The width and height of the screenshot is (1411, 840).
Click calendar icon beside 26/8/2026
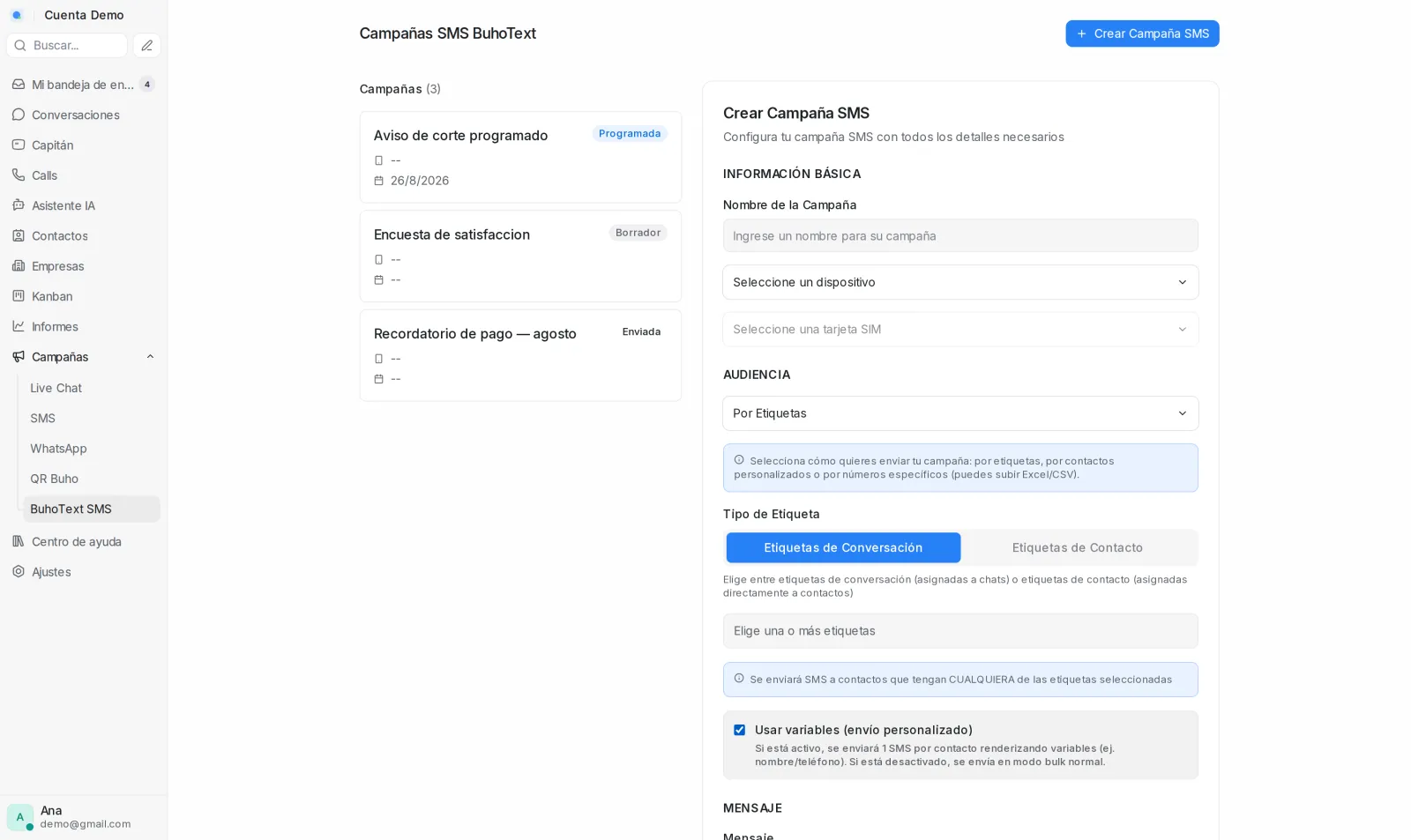click(379, 181)
